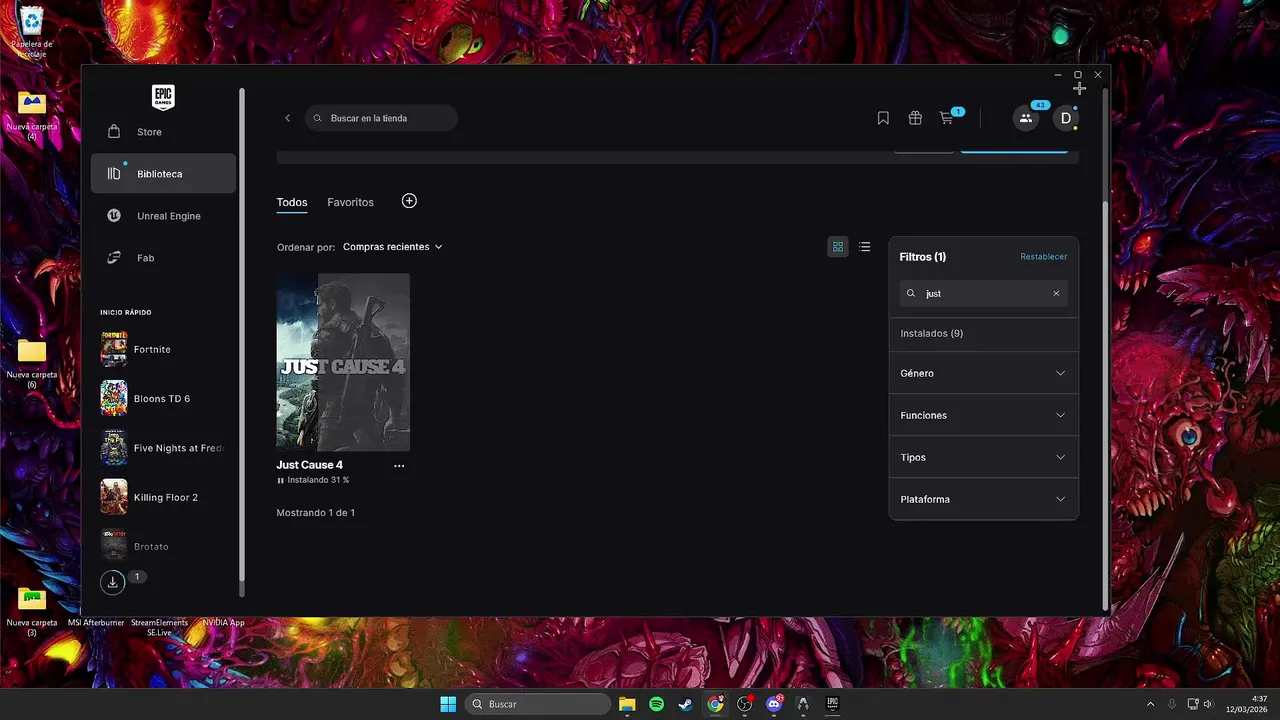Open Just Cause 4 options three-dot menu
This screenshot has width=1280, height=720.
[x=399, y=466]
